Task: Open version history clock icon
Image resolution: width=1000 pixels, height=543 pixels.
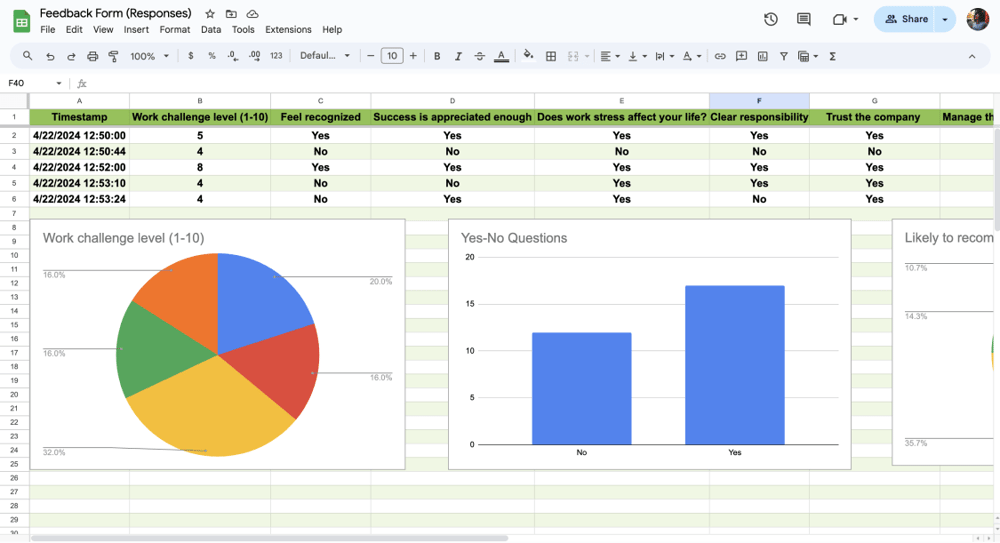Action: [x=771, y=19]
